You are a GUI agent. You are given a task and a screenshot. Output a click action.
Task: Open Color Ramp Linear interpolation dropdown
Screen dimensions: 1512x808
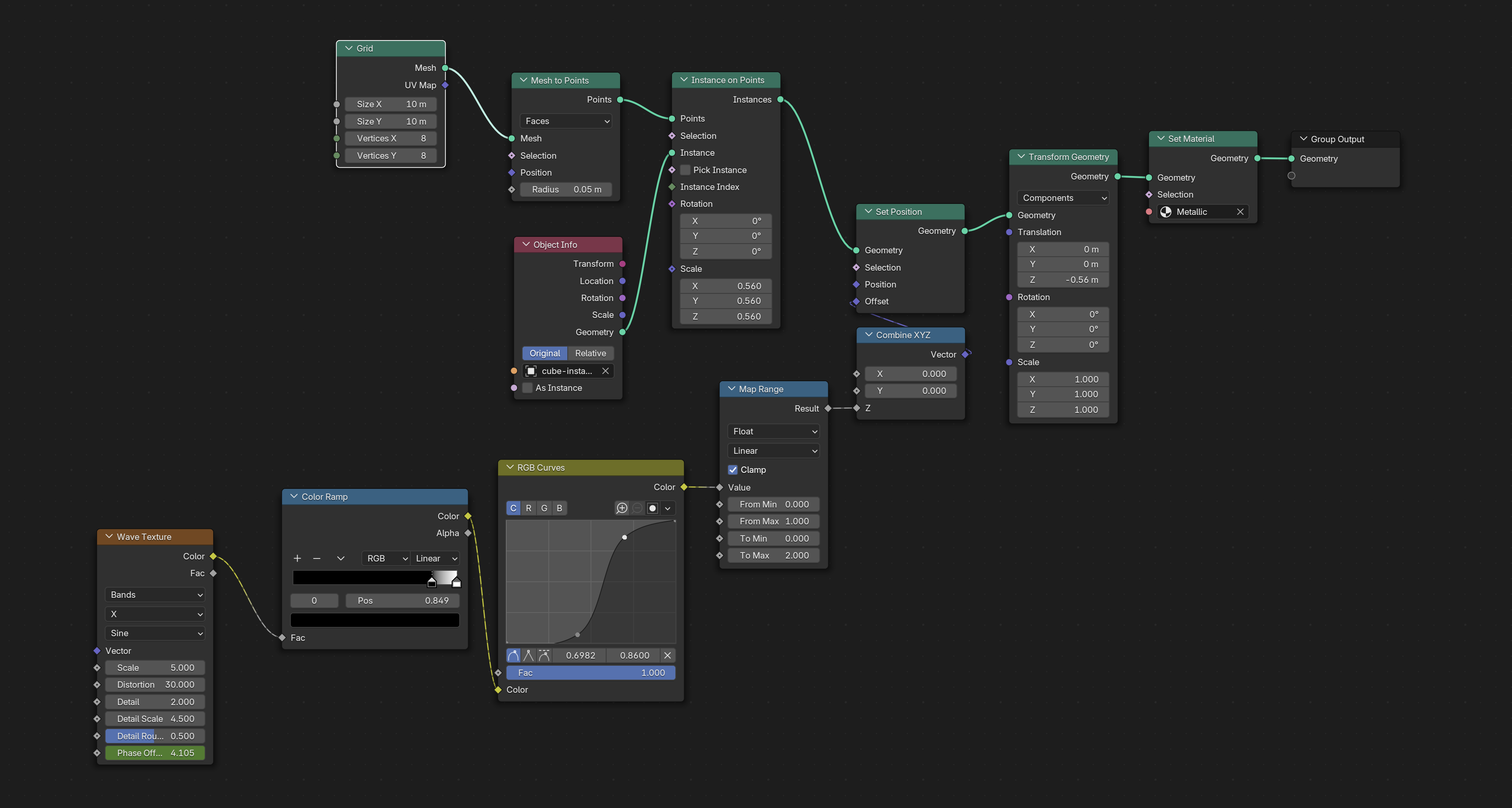pos(435,559)
